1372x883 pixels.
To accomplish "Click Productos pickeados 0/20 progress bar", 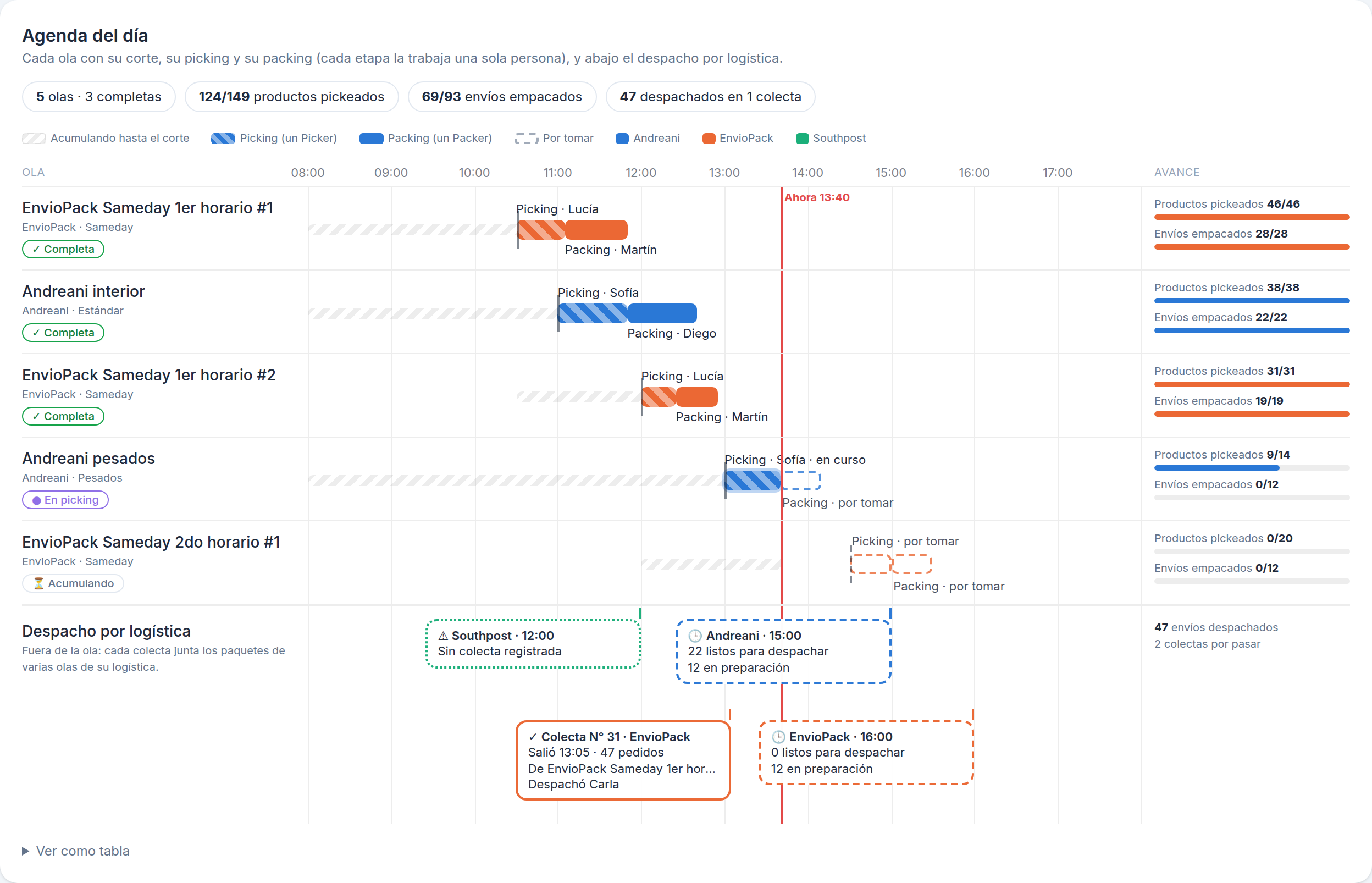I will coord(1252,552).
